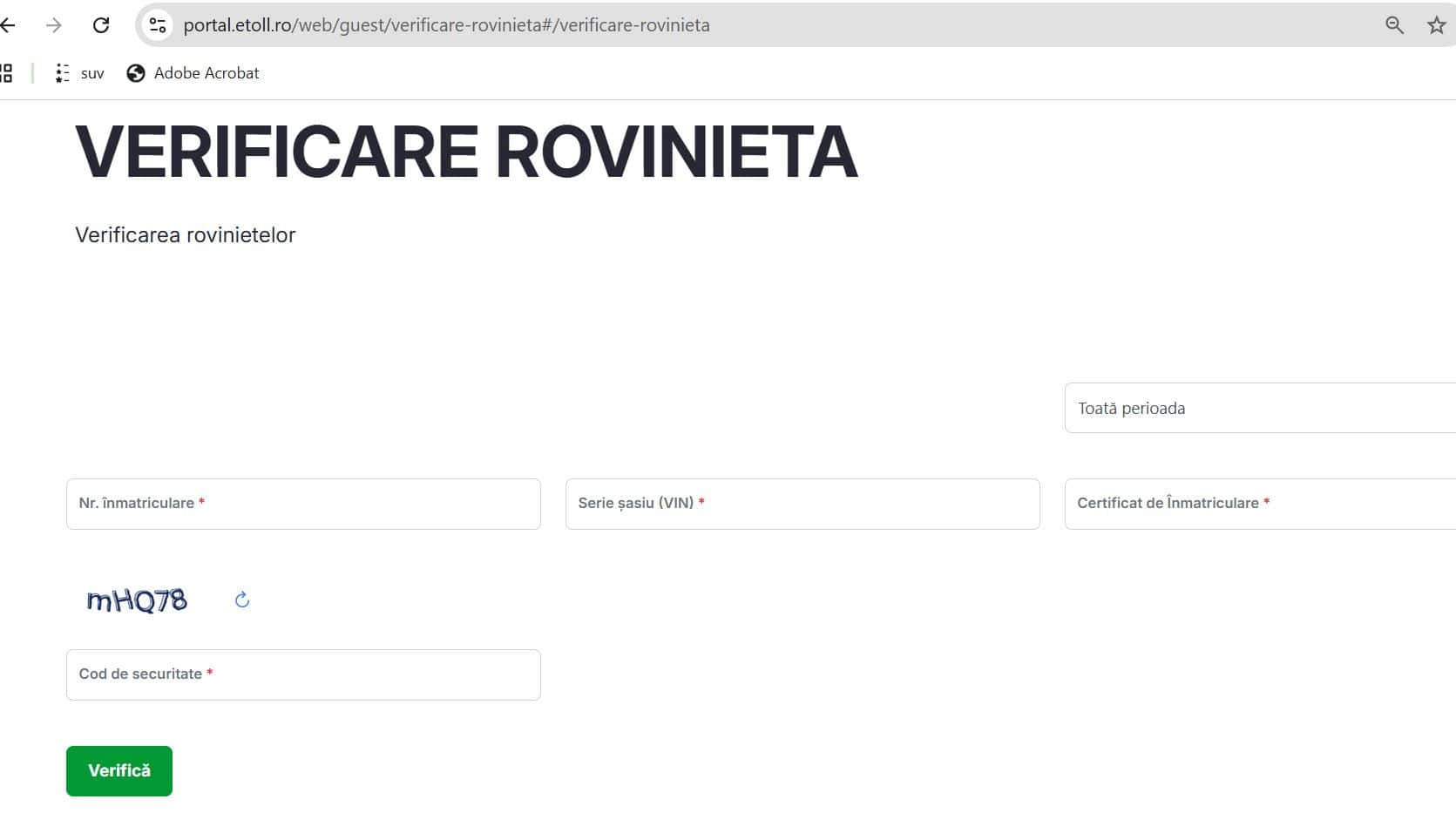Click the Verificarea rovinietelor subtitle text
This screenshot has width=1456, height=813.
click(x=186, y=235)
